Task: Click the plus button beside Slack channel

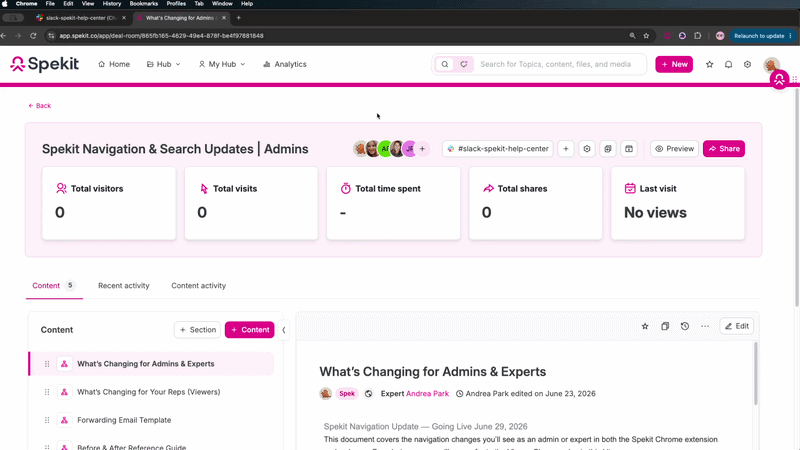Action: coord(566,149)
